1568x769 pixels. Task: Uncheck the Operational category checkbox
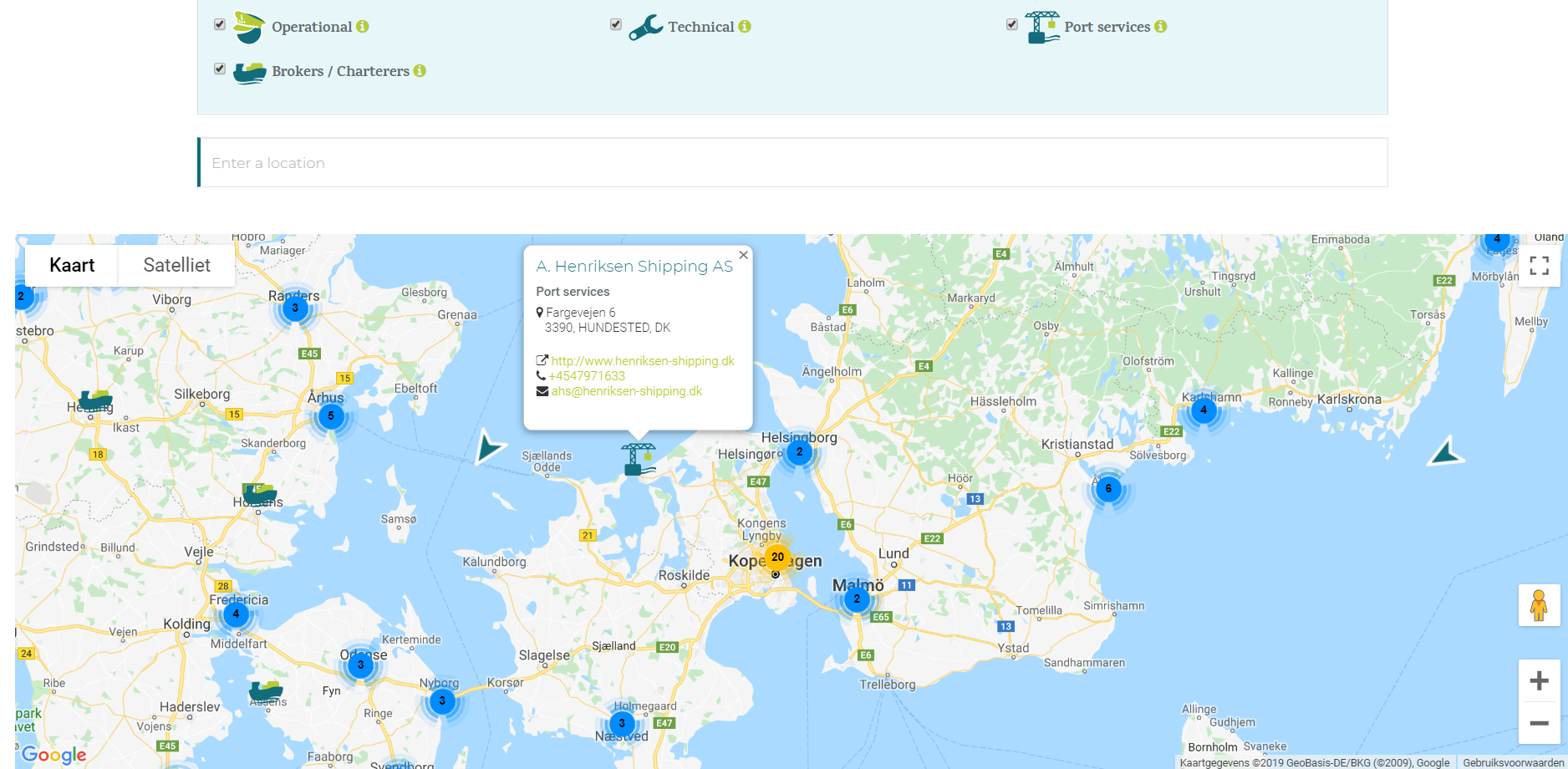(220, 24)
